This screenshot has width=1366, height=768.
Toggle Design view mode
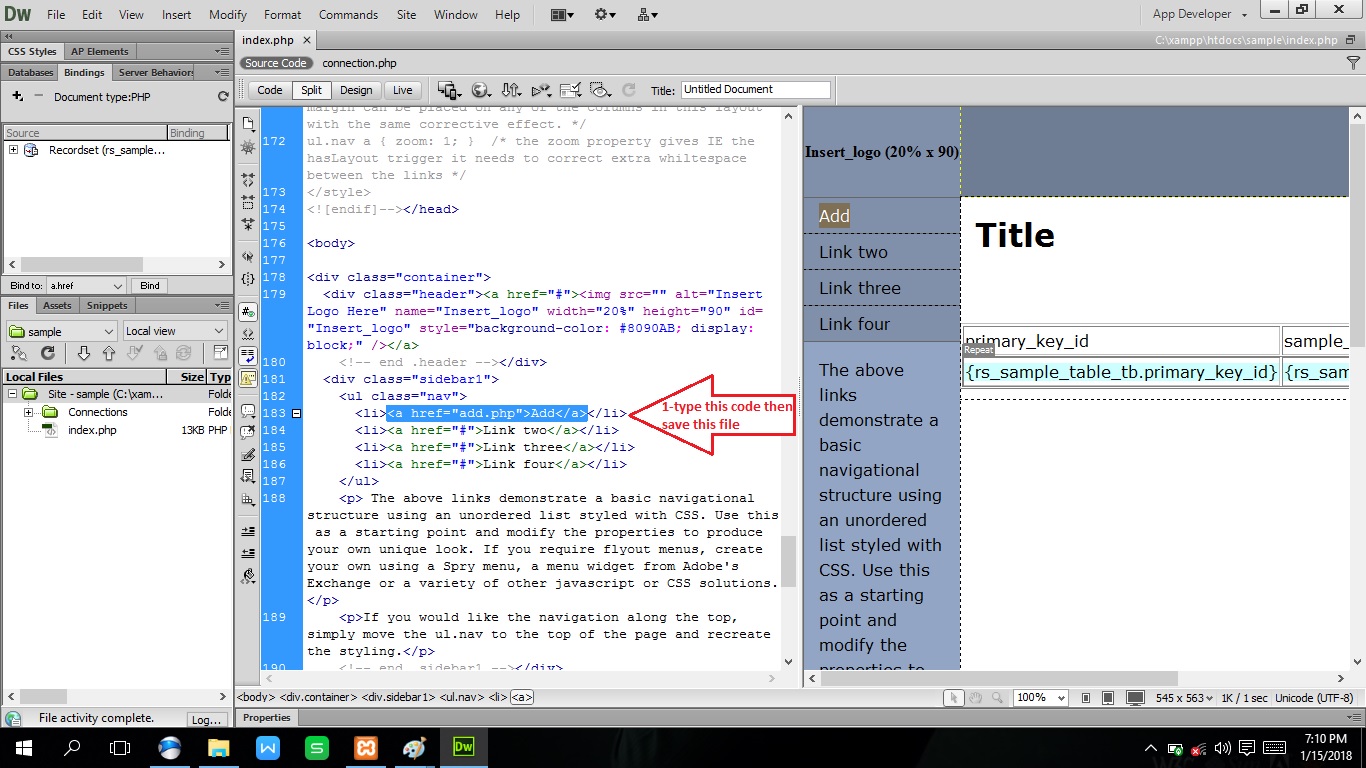click(x=356, y=90)
